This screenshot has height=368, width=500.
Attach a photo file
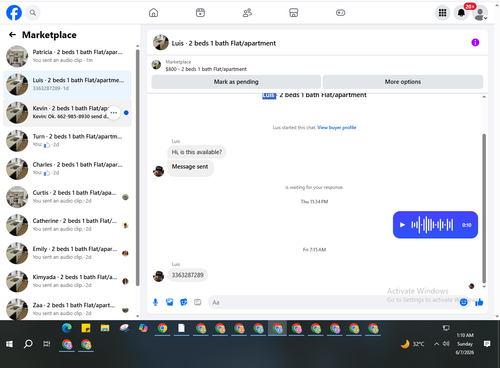tap(169, 302)
